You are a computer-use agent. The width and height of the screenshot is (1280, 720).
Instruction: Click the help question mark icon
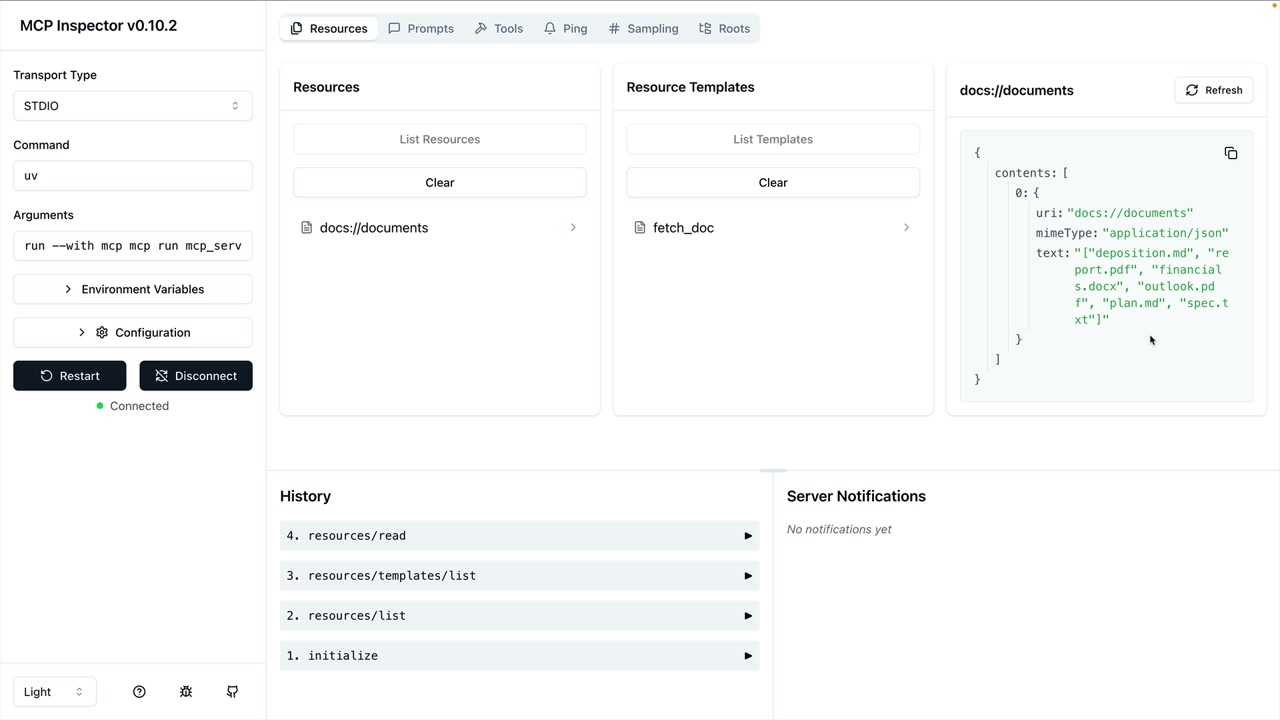139,692
